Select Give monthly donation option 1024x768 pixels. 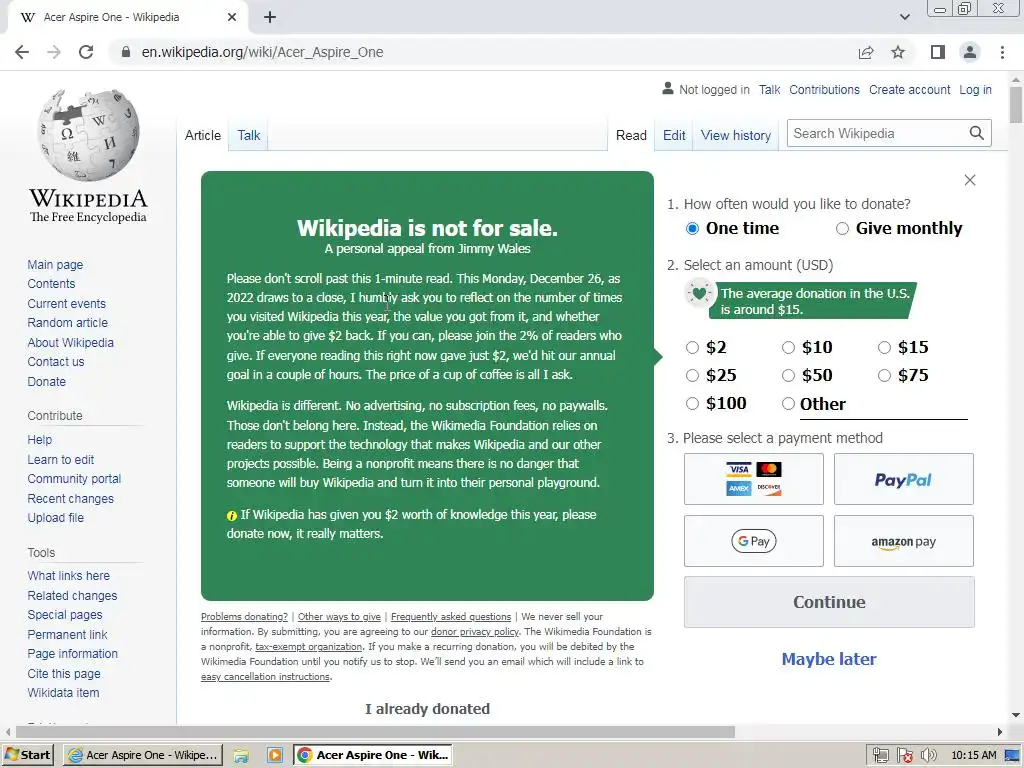click(x=842, y=229)
